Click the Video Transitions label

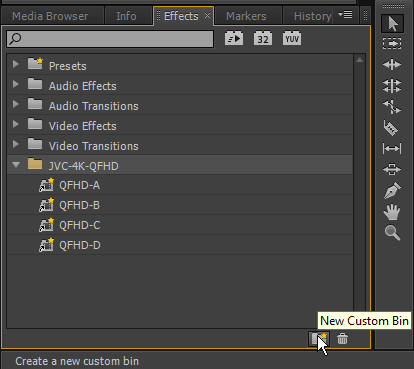pos(94,146)
